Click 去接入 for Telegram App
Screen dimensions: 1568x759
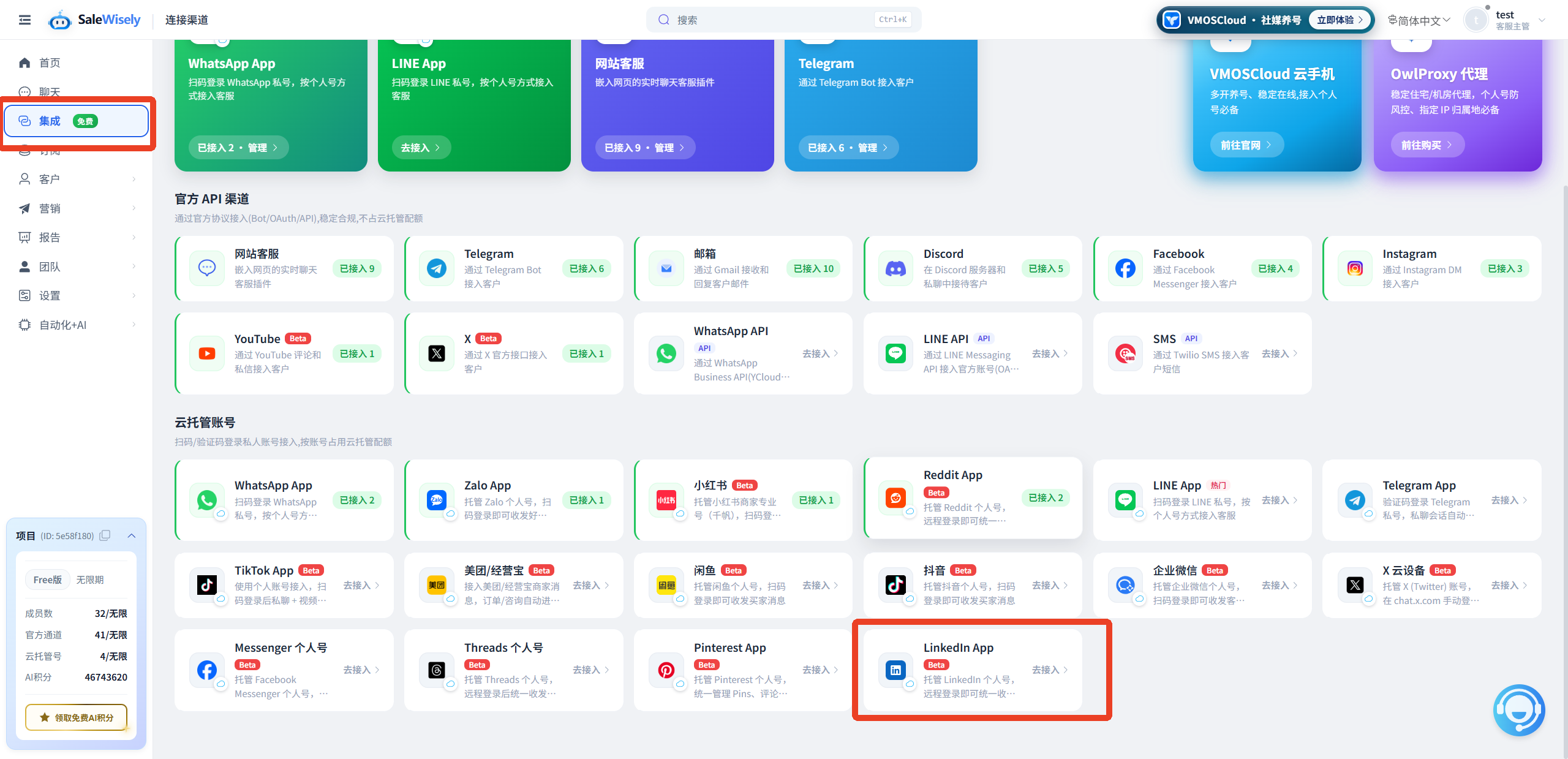click(1509, 500)
